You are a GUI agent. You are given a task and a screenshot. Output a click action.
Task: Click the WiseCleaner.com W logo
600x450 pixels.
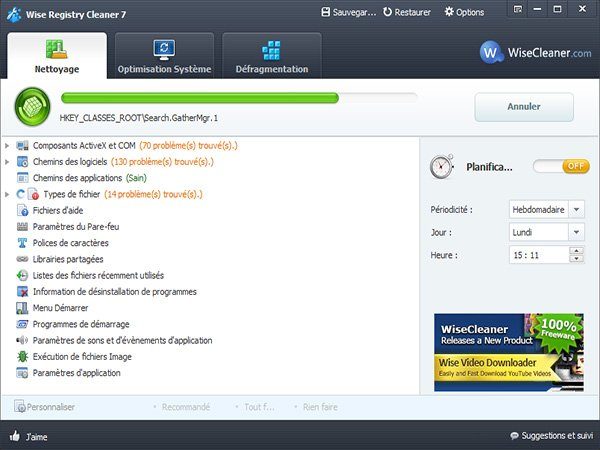tap(491, 52)
